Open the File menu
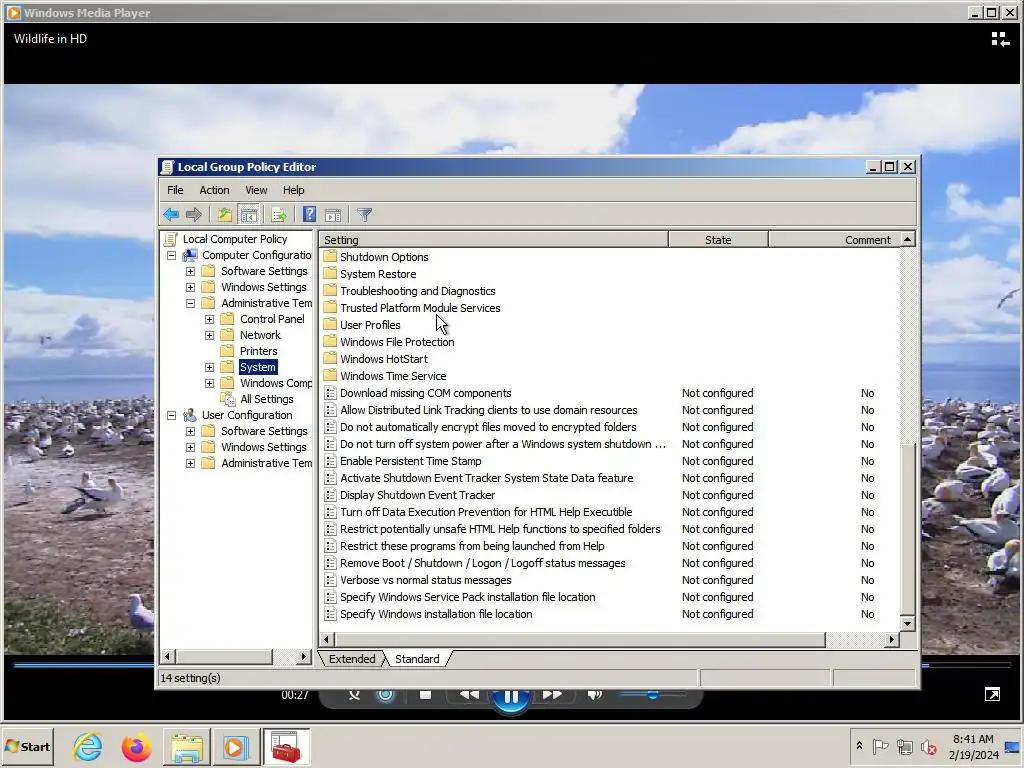The width and height of the screenshot is (1024, 768). click(x=175, y=190)
